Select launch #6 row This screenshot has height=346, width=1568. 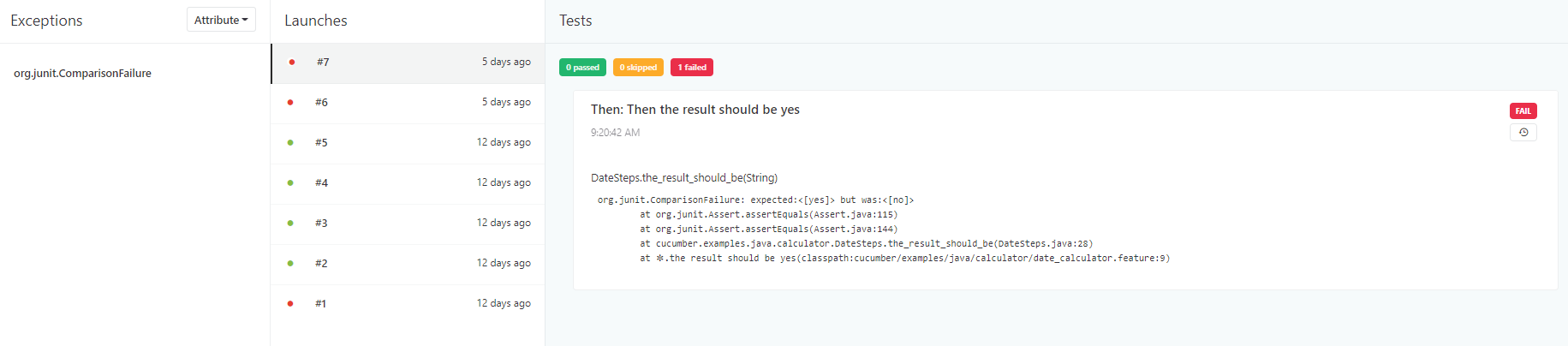(x=408, y=103)
